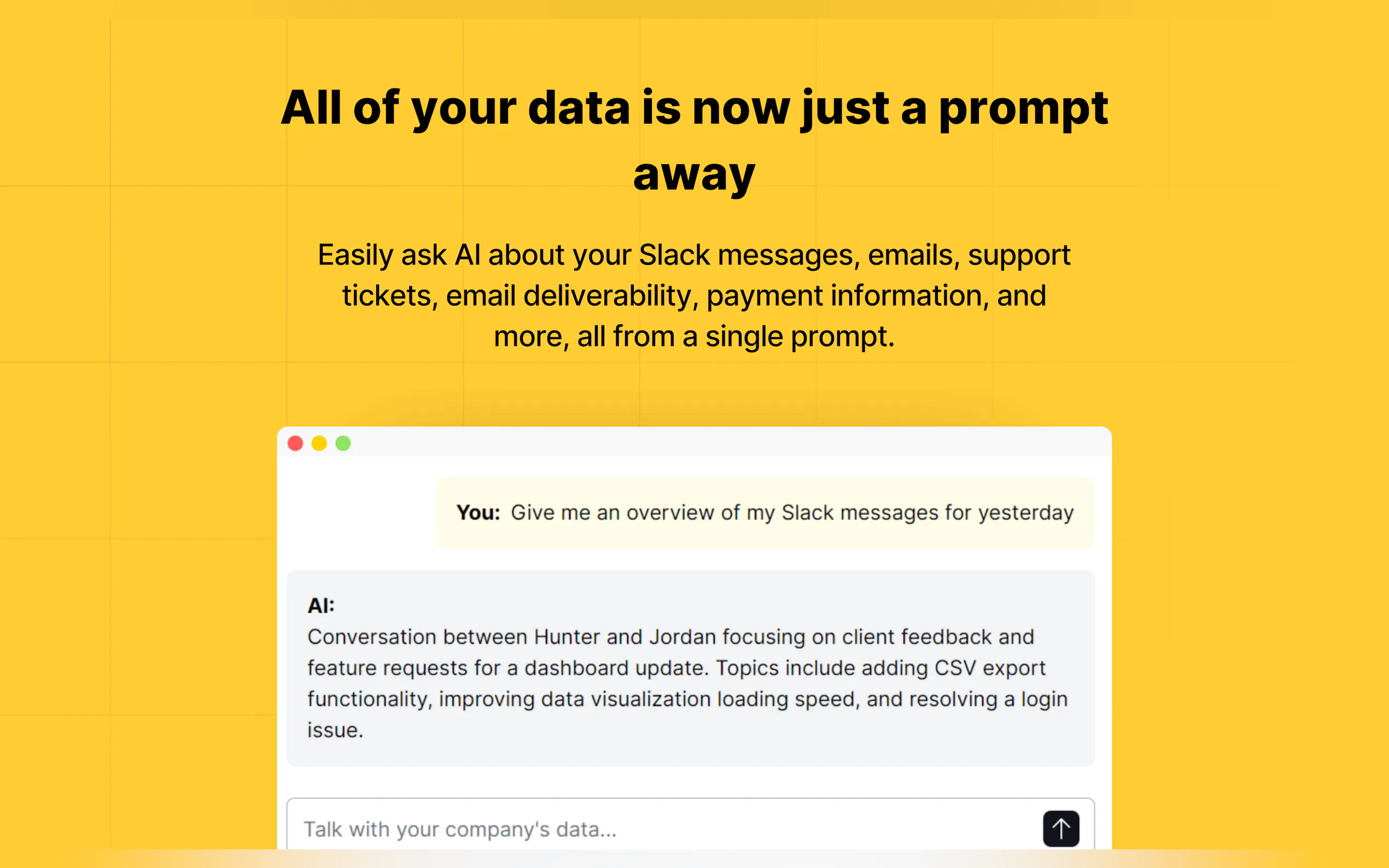Click the word "issue." ending the AI reply
The width and height of the screenshot is (1389, 868).
[335, 730]
